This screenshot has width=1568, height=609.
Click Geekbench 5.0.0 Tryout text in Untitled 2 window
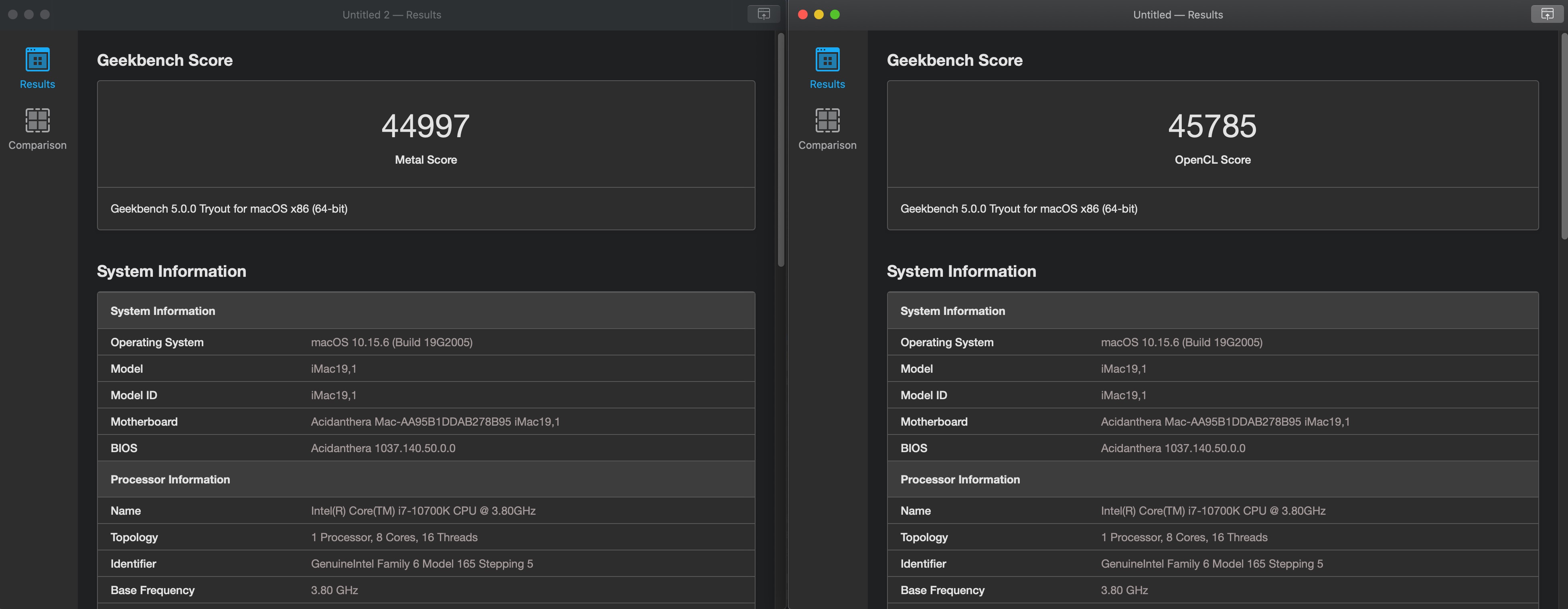229,209
